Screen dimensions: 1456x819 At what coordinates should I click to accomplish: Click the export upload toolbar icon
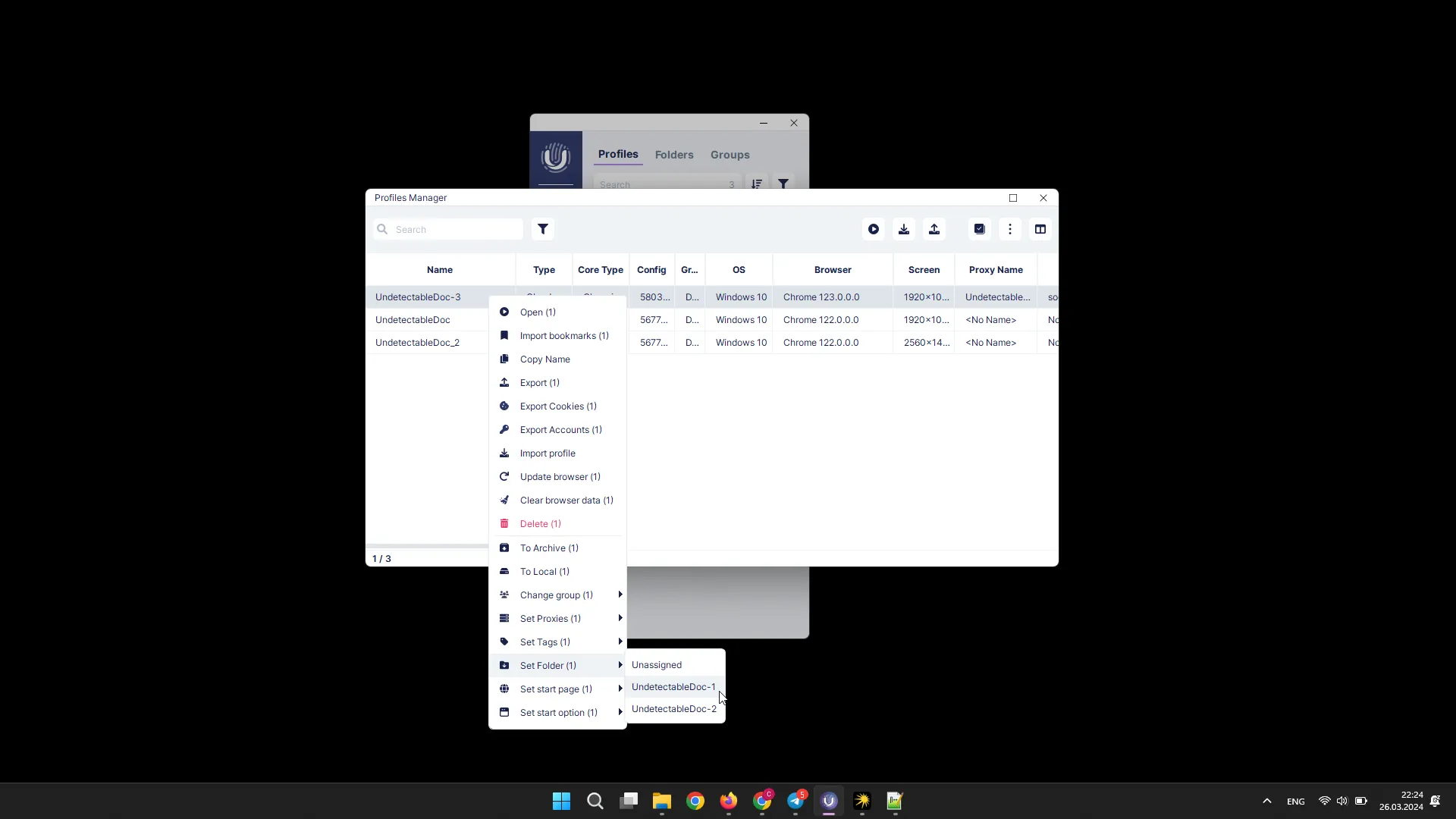[x=934, y=229]
